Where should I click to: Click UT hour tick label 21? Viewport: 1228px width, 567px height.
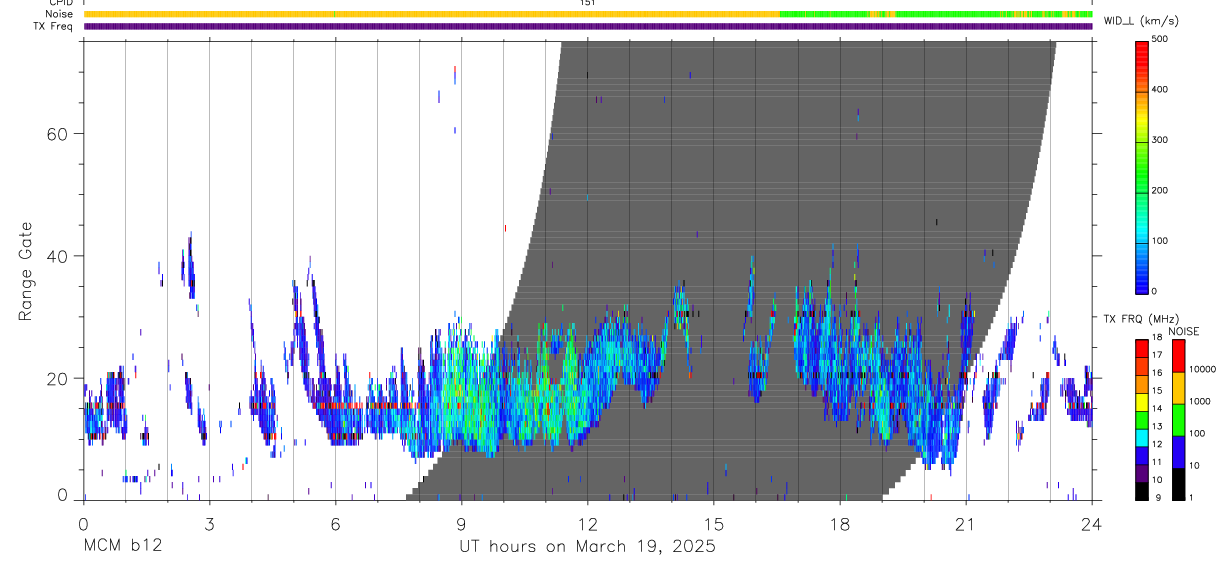[x=966, y=523]
